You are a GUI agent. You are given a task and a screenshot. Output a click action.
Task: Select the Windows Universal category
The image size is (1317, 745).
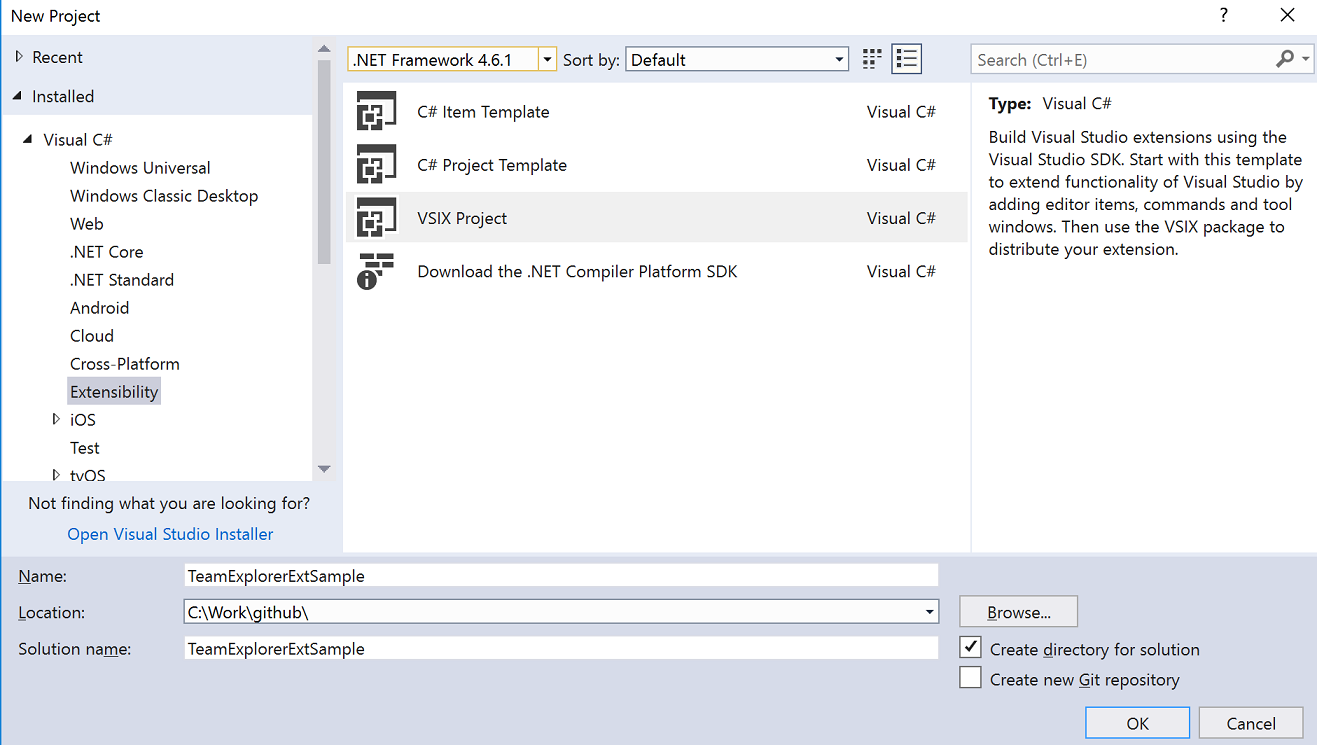pos(140,167)
